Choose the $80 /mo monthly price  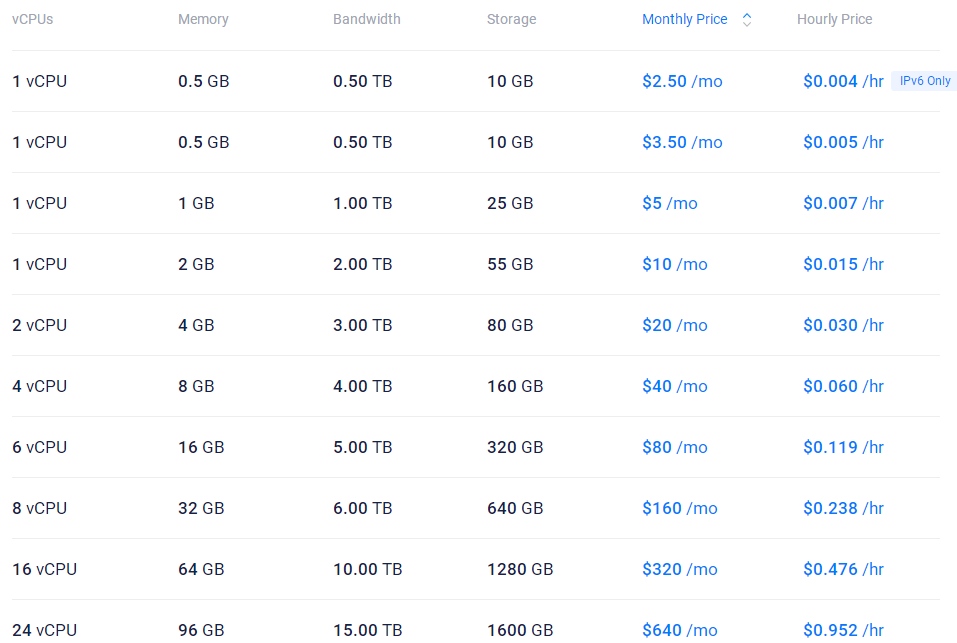tap(675, 447)
